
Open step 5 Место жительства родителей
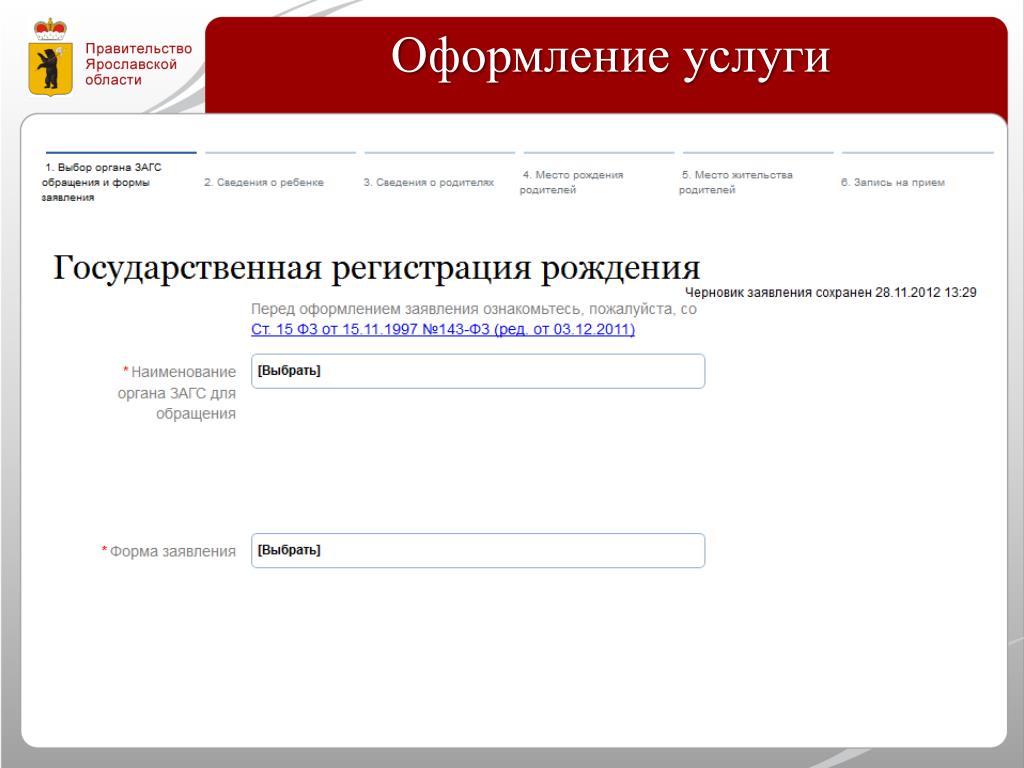[735, 182]
